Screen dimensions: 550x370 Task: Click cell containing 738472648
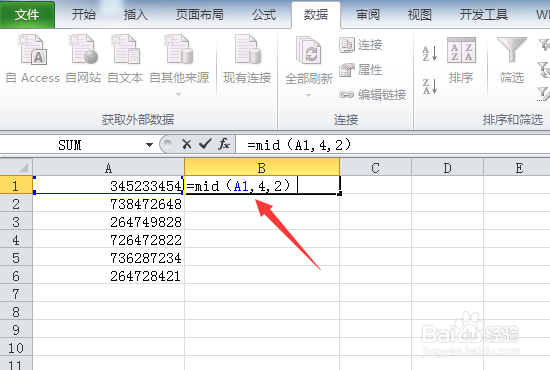(108, 203)
